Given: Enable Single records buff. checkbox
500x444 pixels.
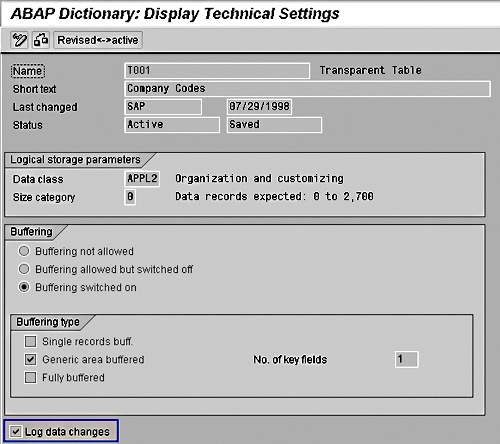Looking at the screenshot, I should (x=30, y=341).
